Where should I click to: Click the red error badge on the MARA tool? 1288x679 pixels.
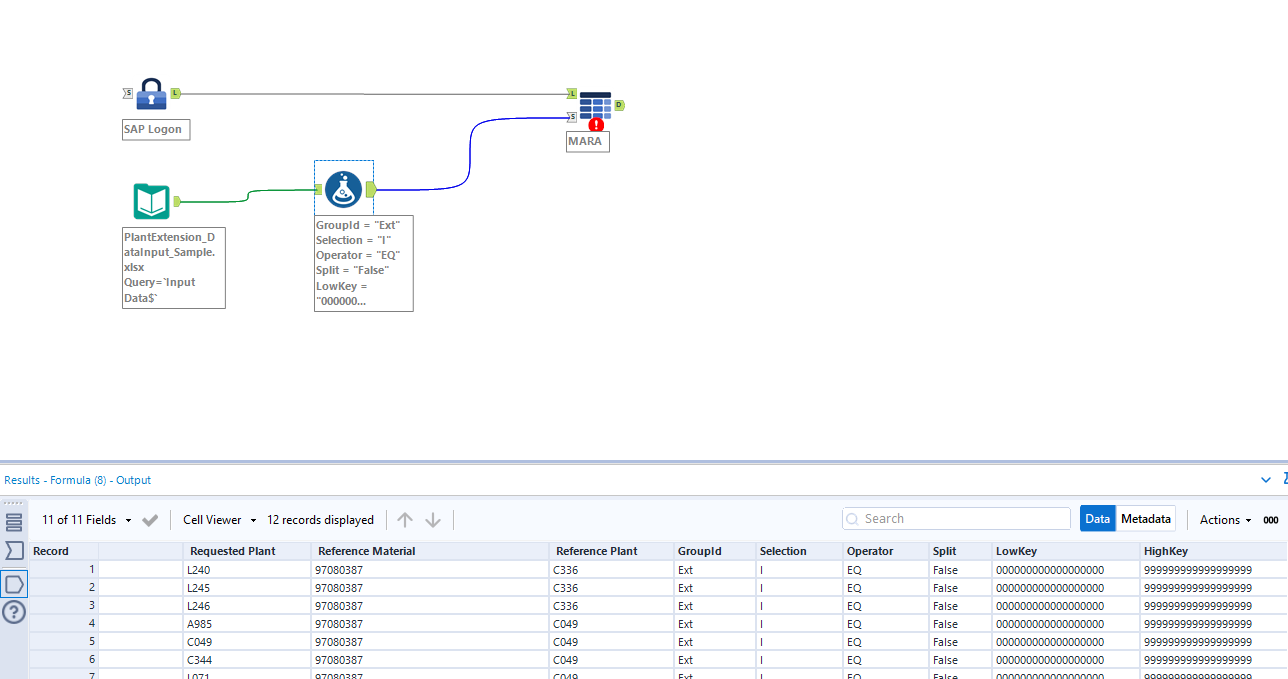(x=595, y=125)
